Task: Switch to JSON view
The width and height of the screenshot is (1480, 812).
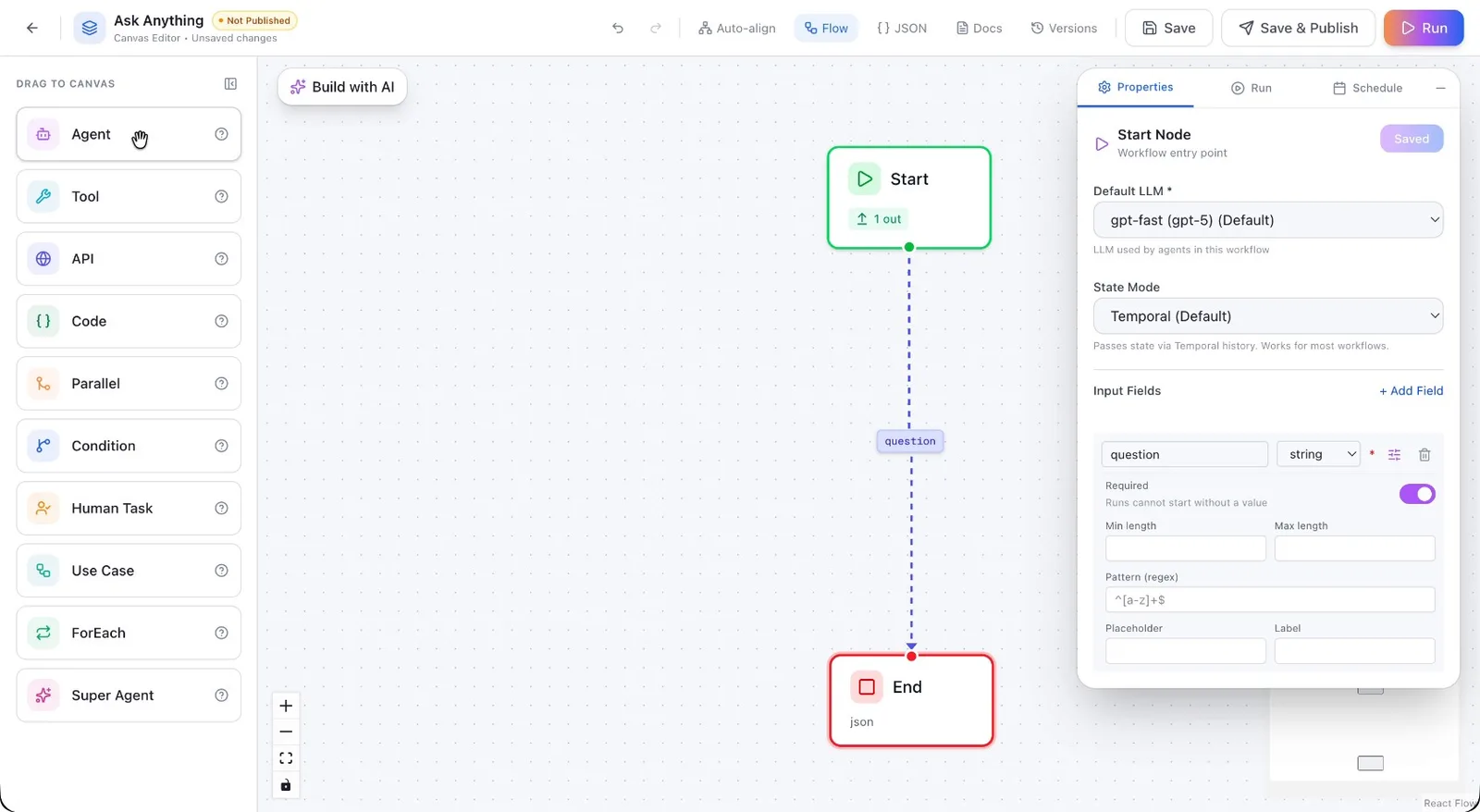Action: [x=902, y=28]
